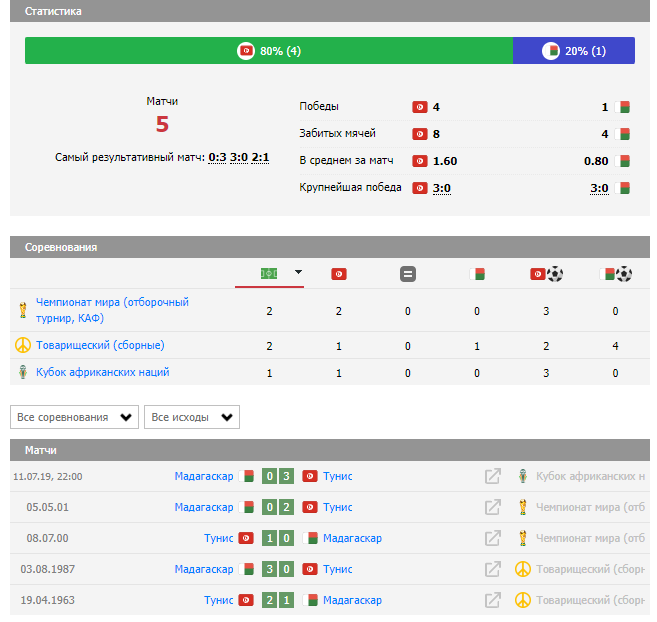Expand the 'Все соревнования' dropdown

point(74,417)
